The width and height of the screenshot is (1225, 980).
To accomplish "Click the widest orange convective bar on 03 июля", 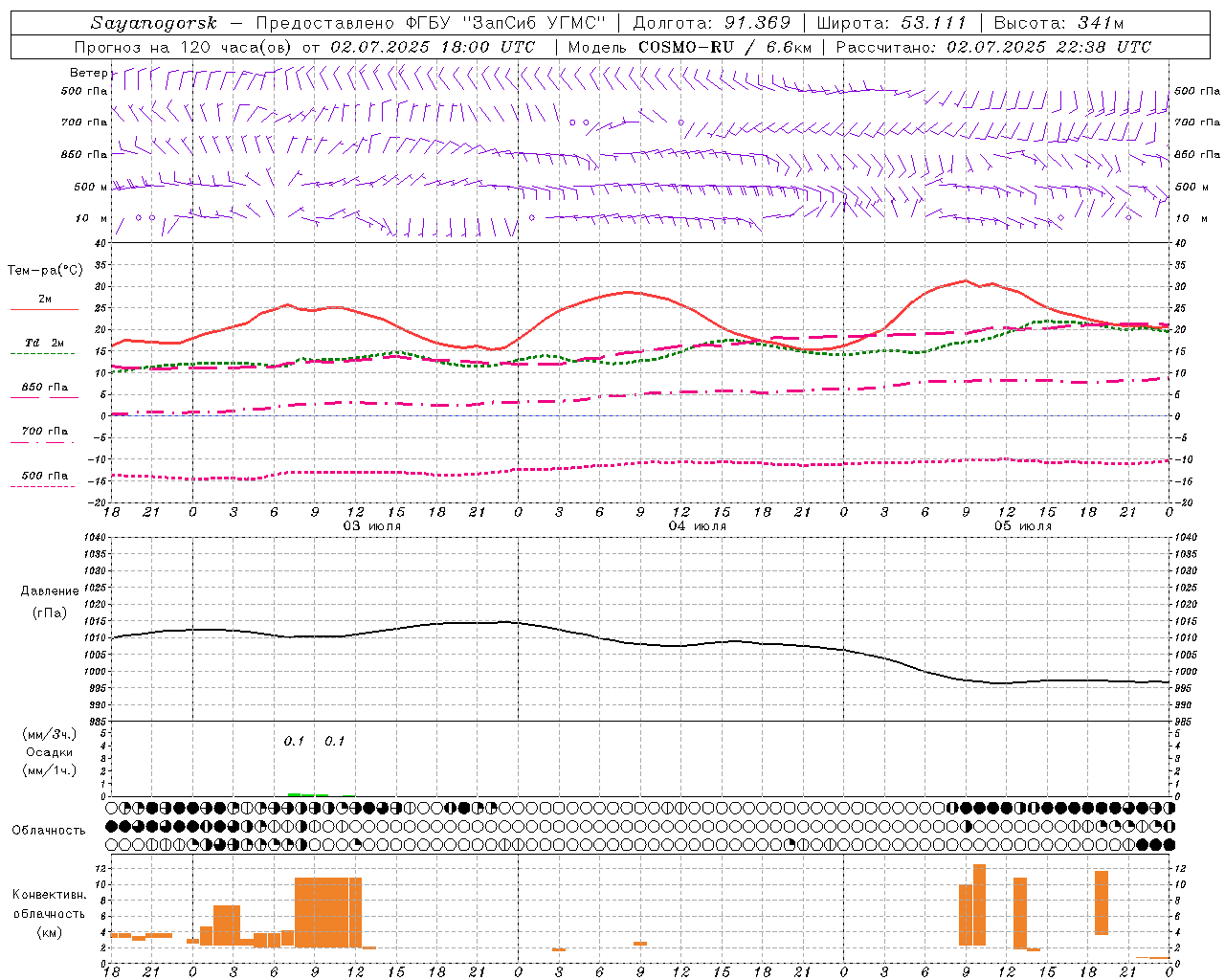I will (328, 912).
